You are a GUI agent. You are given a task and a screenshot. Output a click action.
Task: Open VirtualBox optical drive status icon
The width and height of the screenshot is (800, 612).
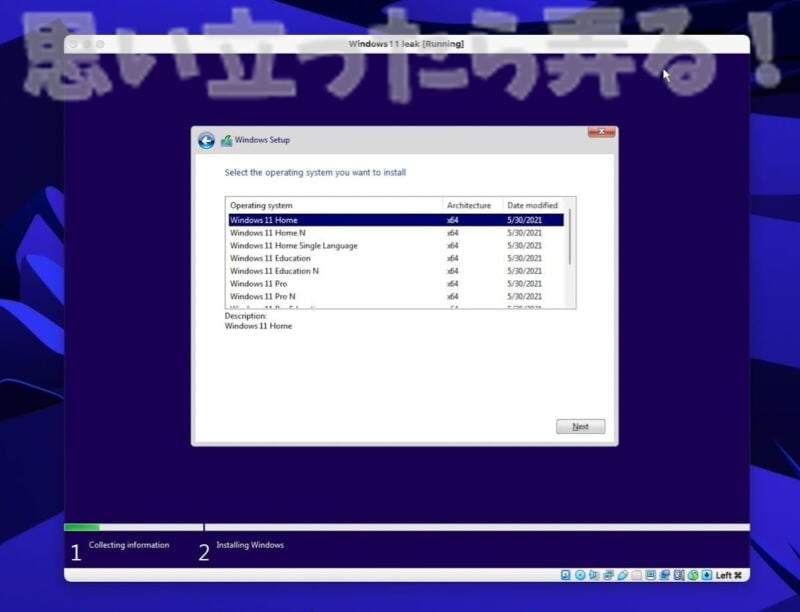pos(580,575)
